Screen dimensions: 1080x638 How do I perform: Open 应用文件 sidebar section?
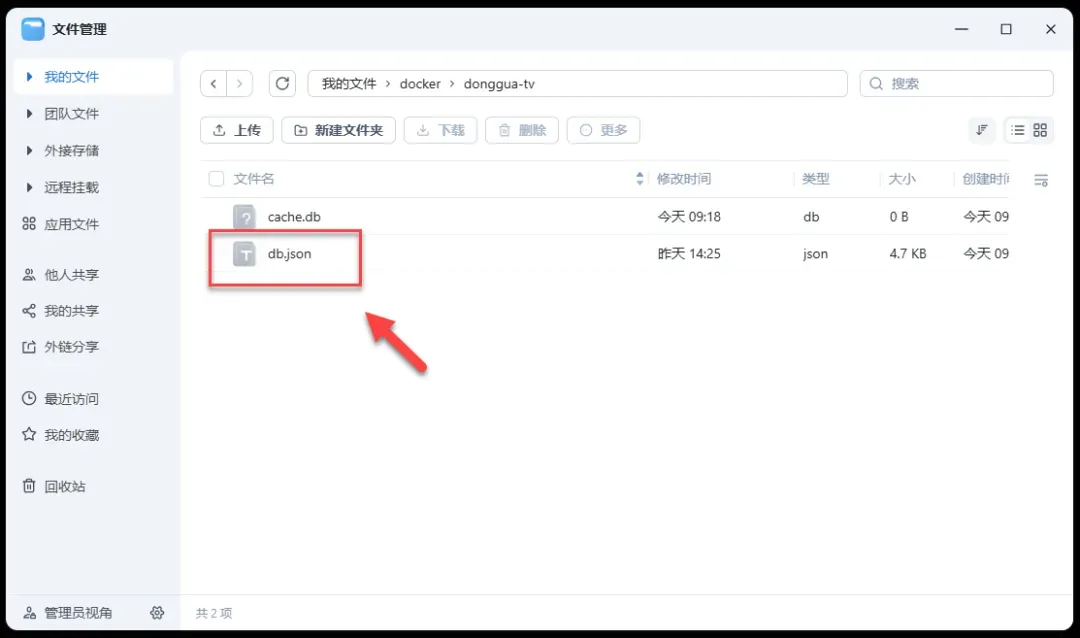click(x=70, y=224)
